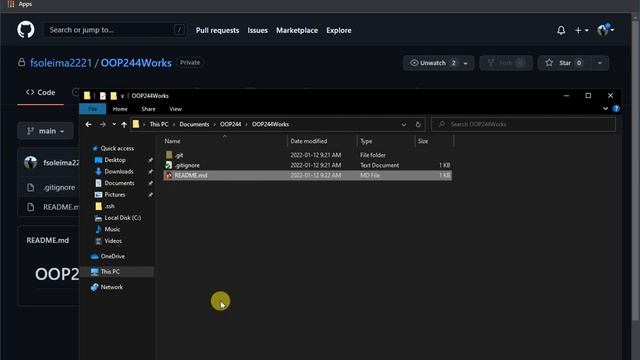Open Desktop in navigation pane
This screenshot has height=360, width=640.
point(115,160)
